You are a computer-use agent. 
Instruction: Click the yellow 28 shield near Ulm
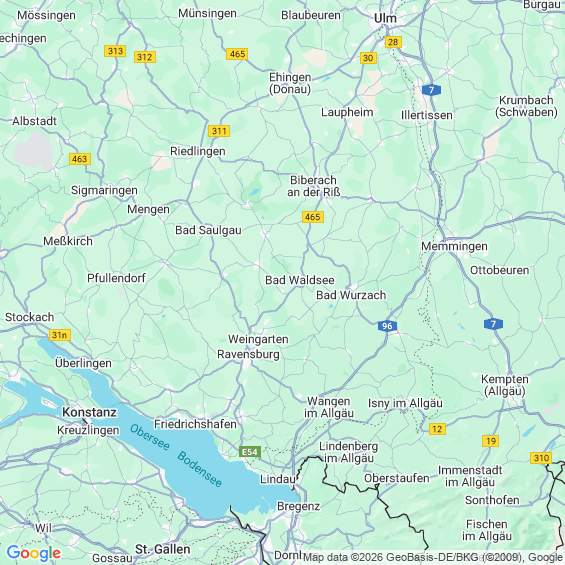point(393,42)
